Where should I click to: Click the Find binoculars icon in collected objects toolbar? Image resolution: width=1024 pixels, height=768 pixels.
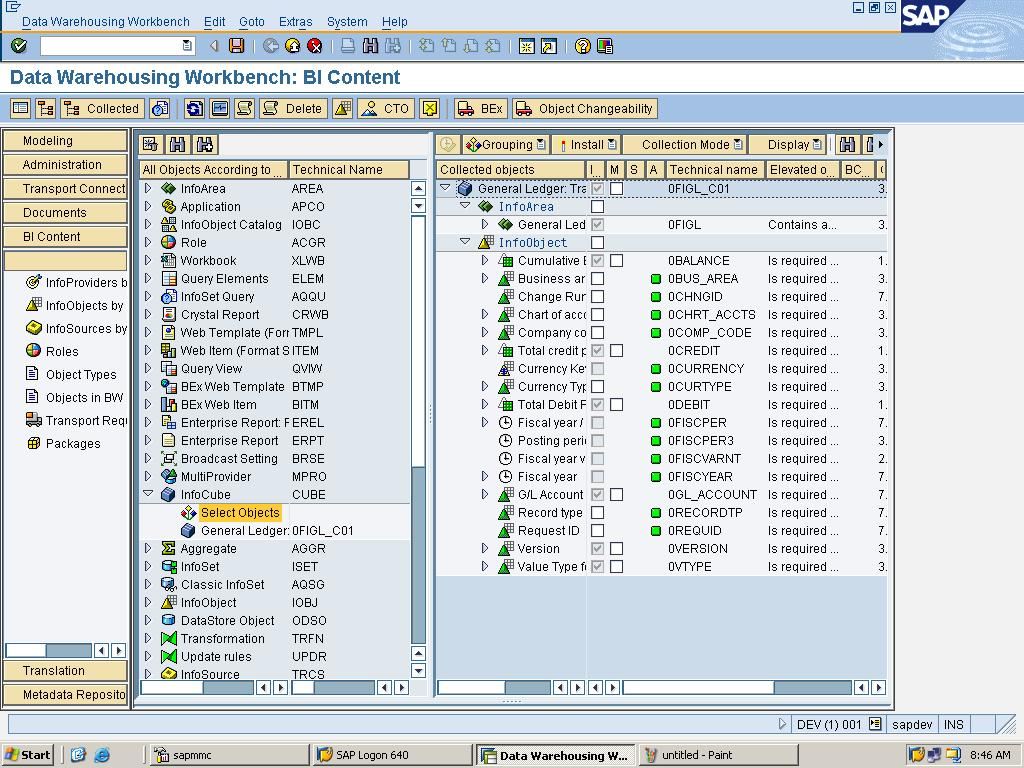click(847, 144)
